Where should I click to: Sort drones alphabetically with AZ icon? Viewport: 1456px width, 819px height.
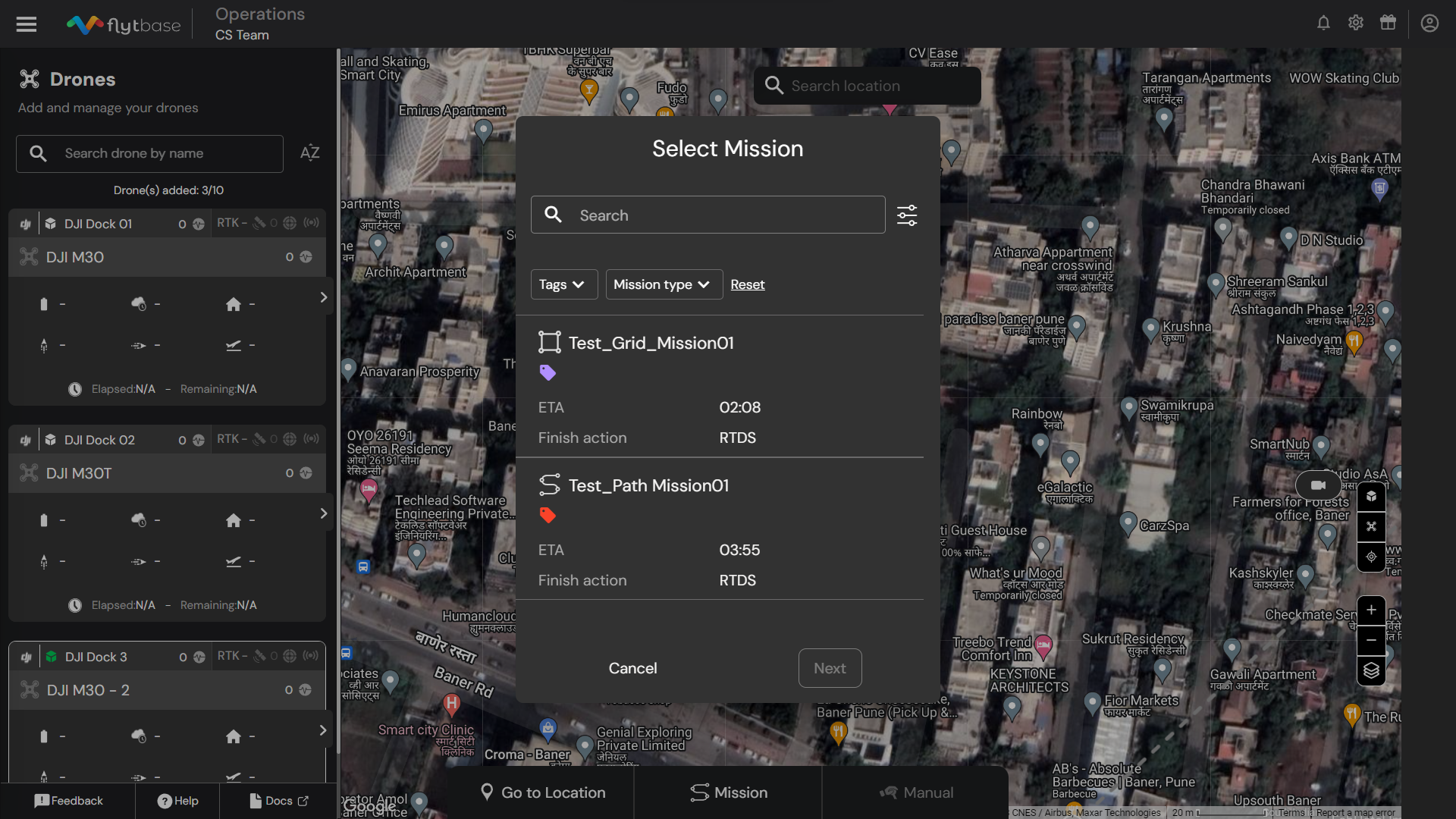pos(309,153)
